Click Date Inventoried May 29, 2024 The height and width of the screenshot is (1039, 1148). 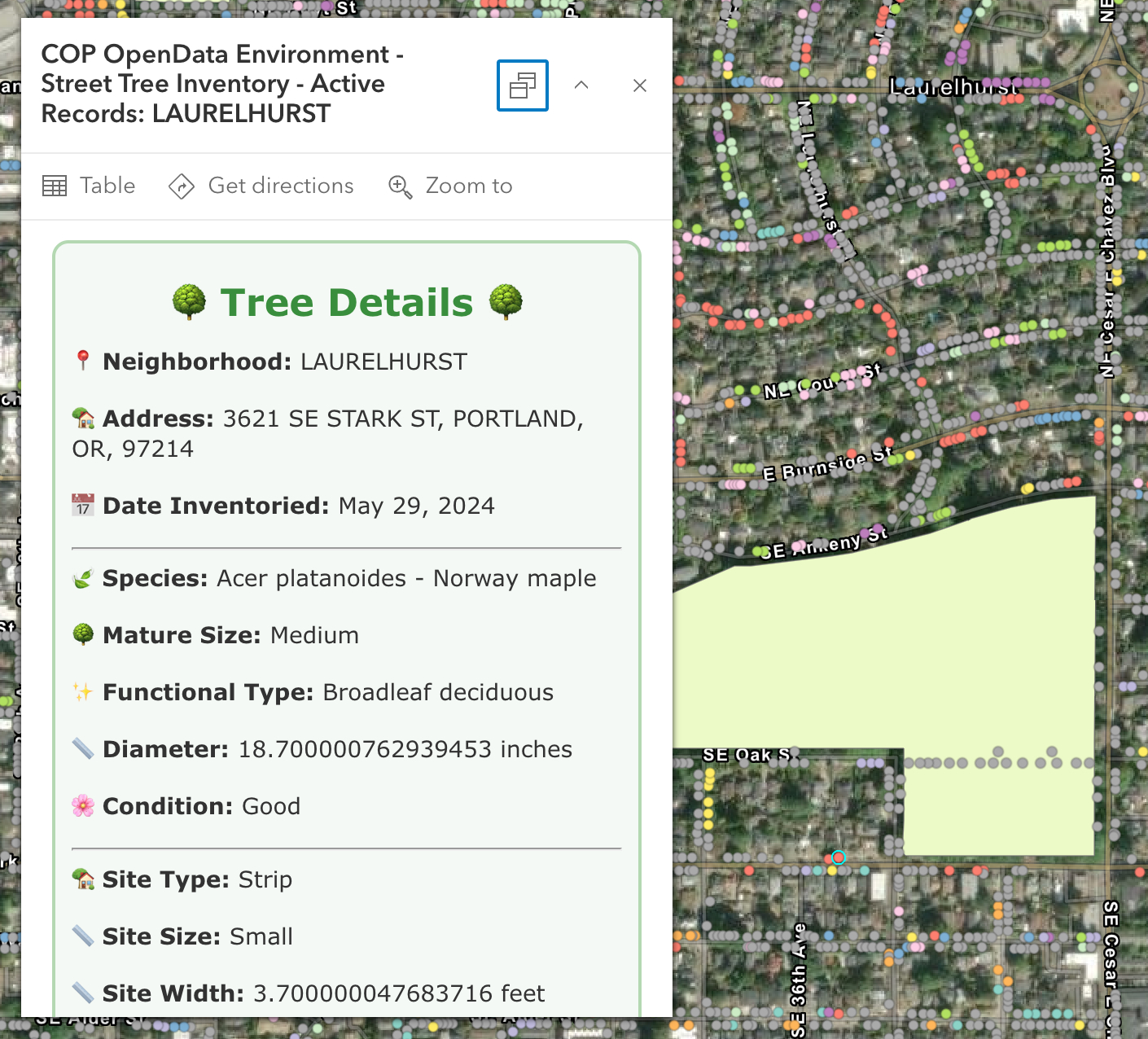coord(283,506)
